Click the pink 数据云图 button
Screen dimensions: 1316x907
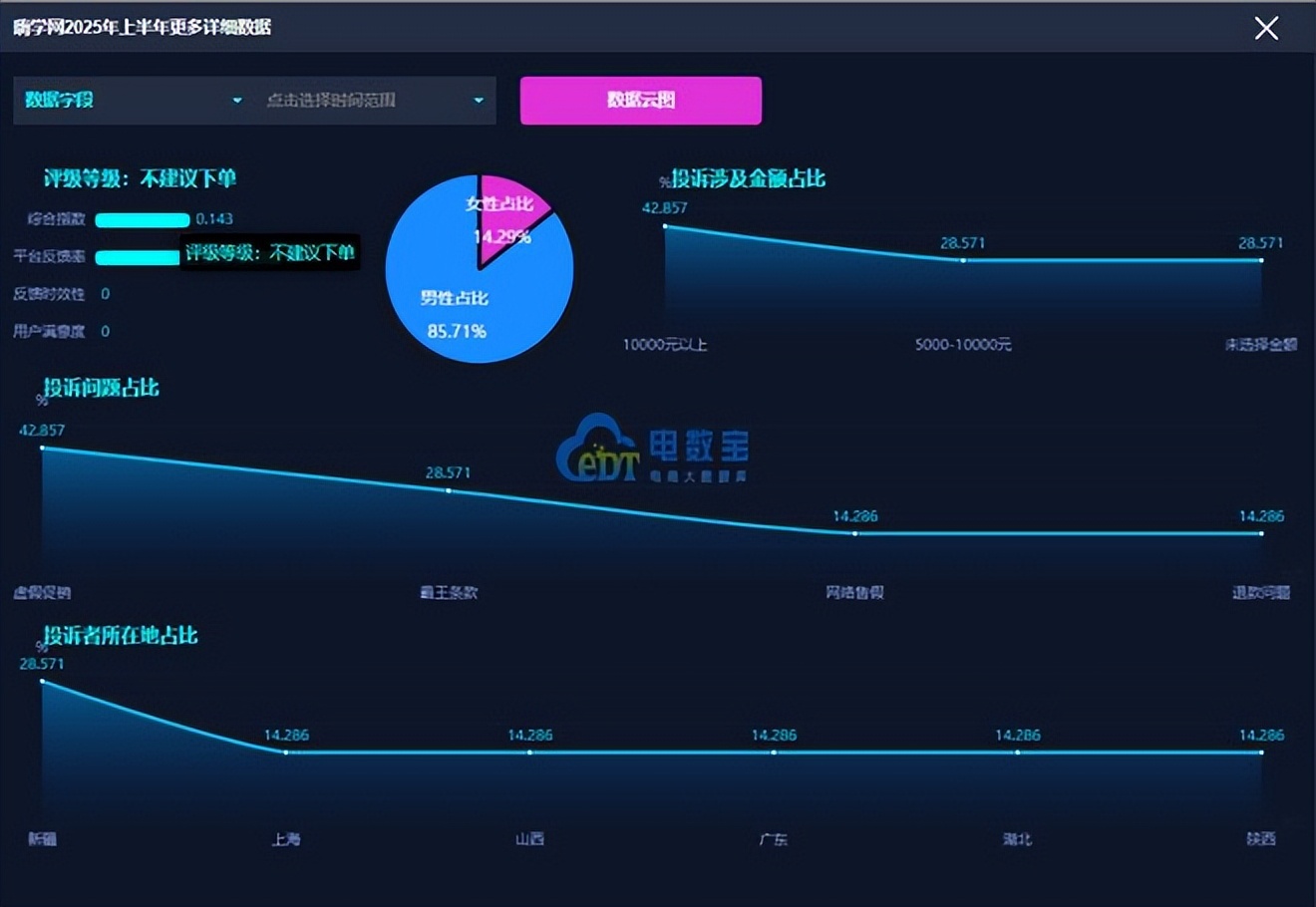[x=641, y=101]
